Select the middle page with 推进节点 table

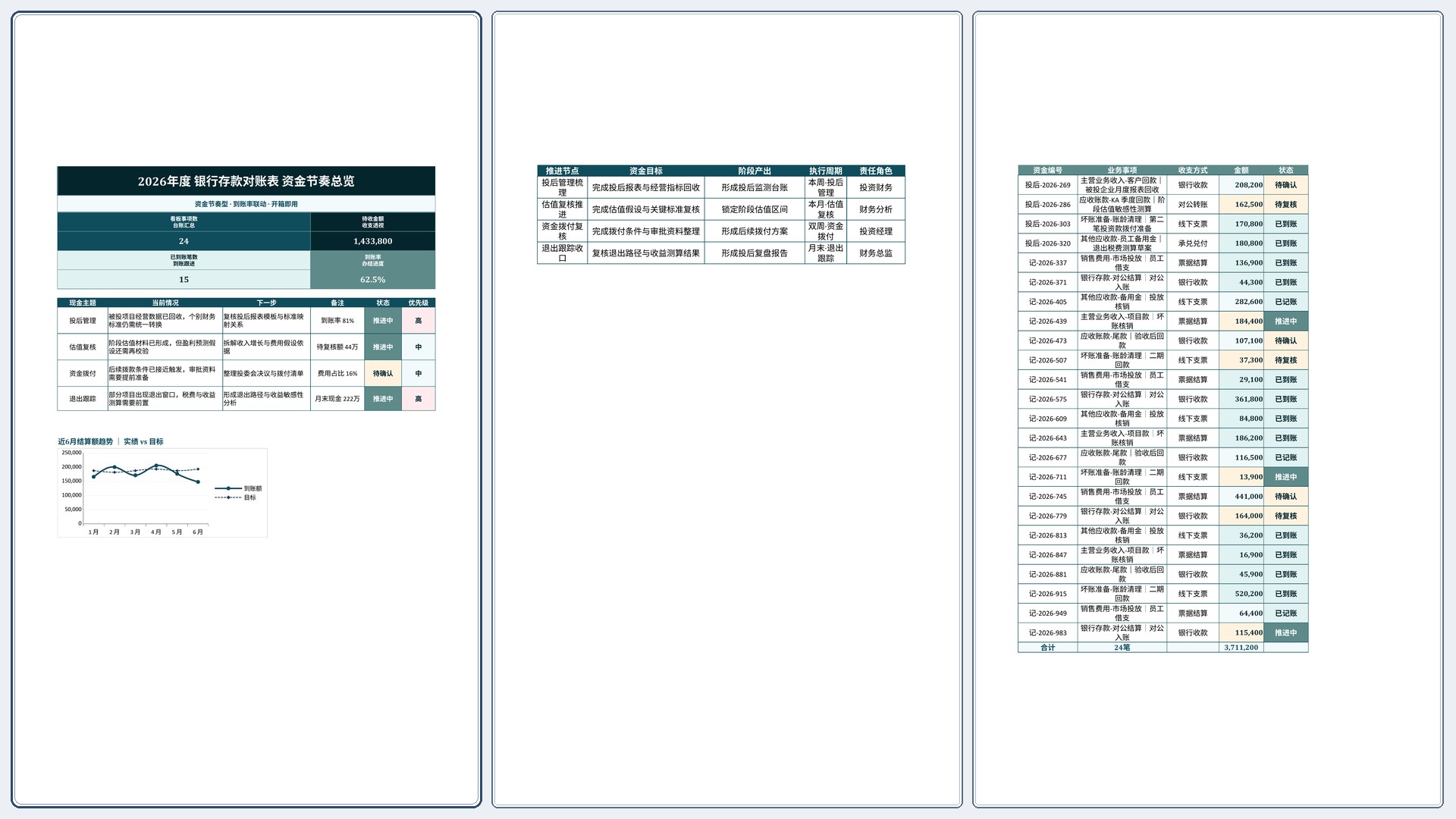point(727,409)
